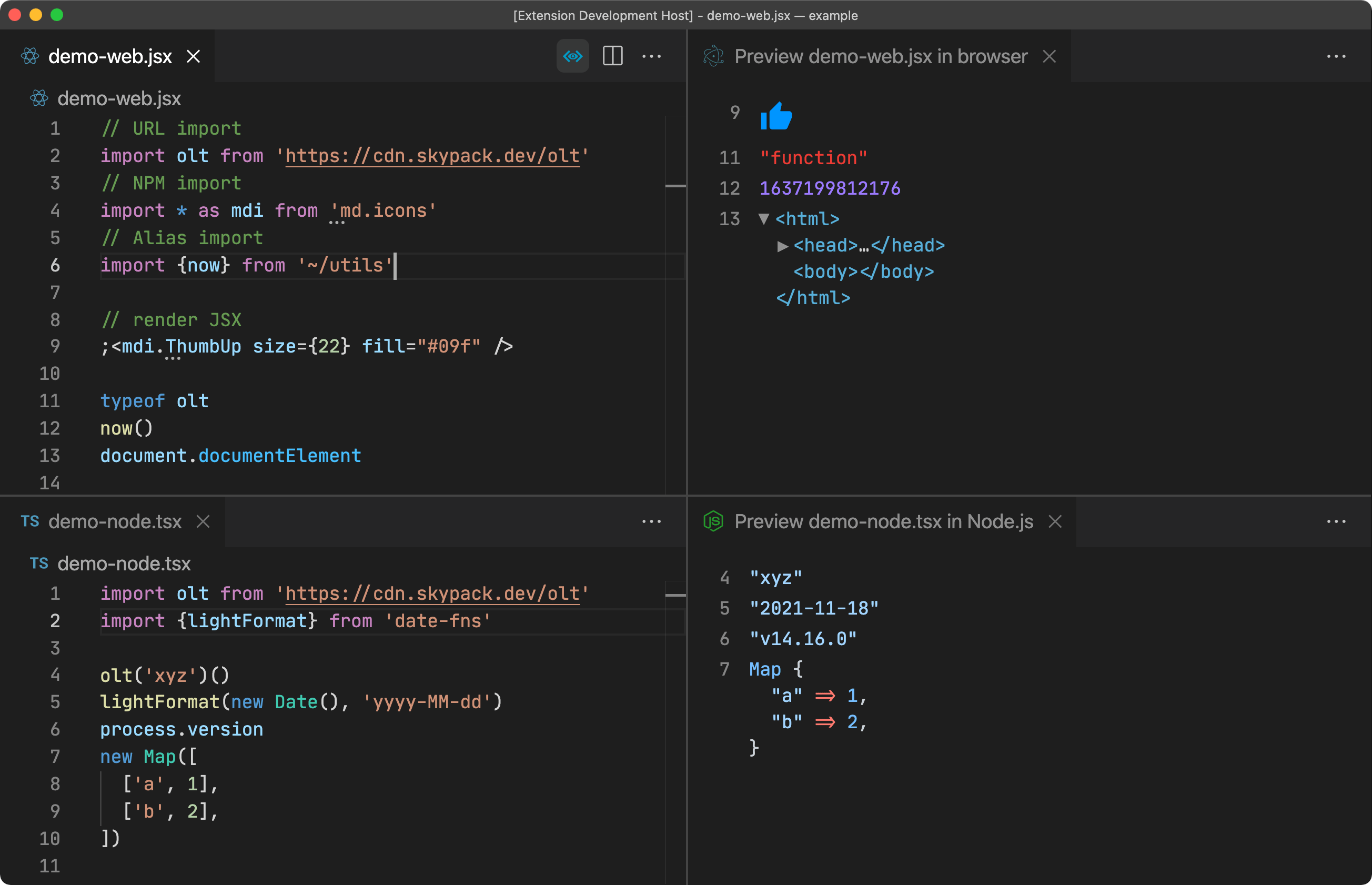
Task: Open the ellipsis menu on demo-node.tsx editor panel
Action: click(x=652, y=522)
